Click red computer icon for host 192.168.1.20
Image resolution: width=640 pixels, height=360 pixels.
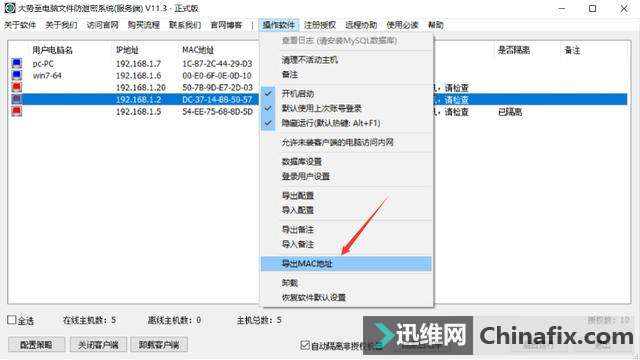pos(16,87)
